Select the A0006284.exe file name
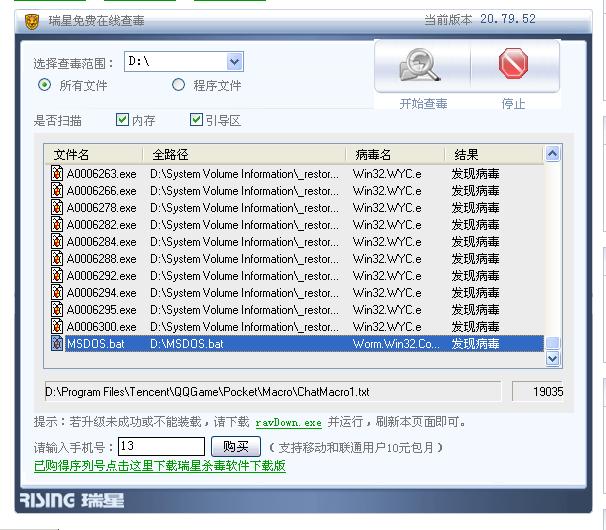The width and height of the screenshot is (606, 530). (102, 242)
